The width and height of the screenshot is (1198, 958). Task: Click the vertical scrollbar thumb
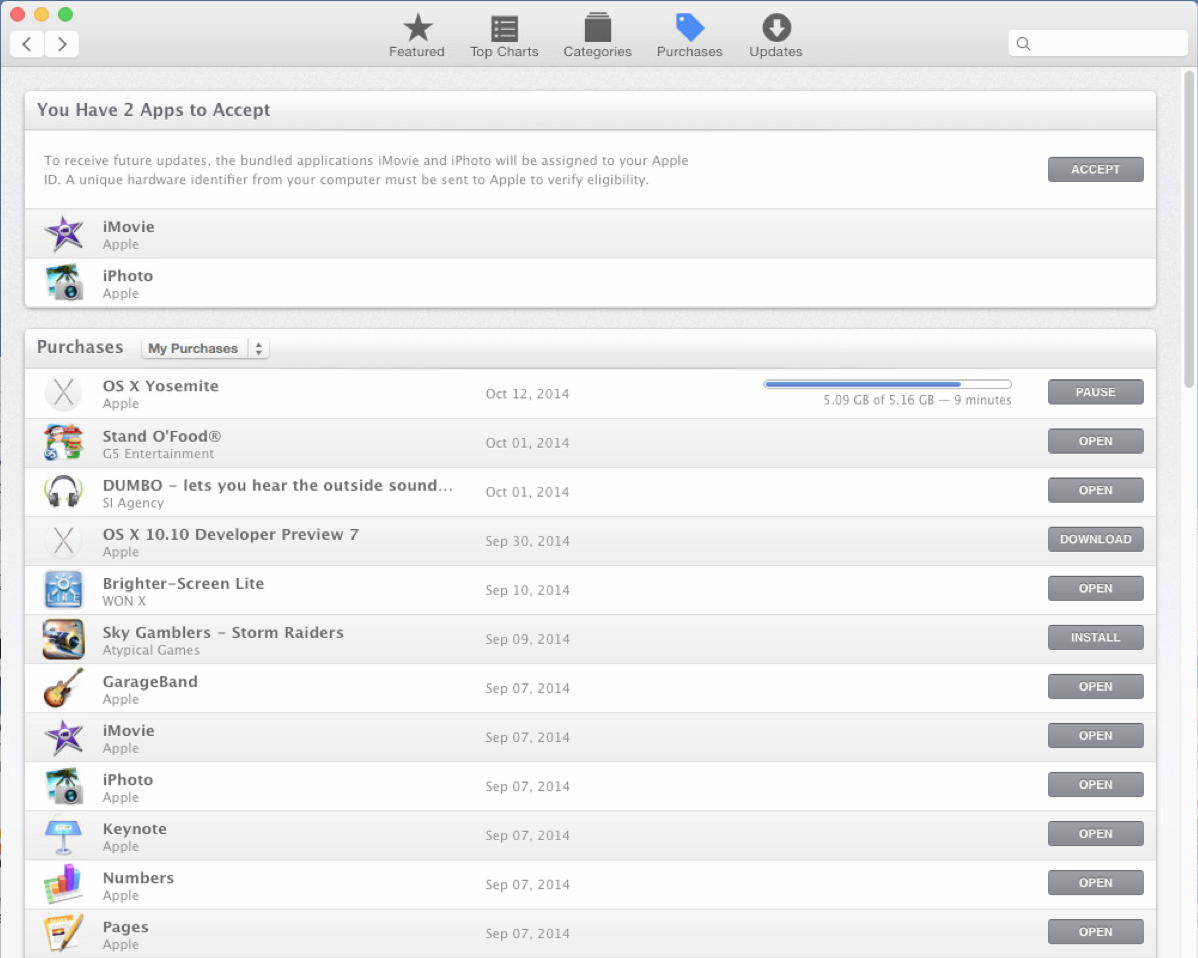click(1188, 229)
